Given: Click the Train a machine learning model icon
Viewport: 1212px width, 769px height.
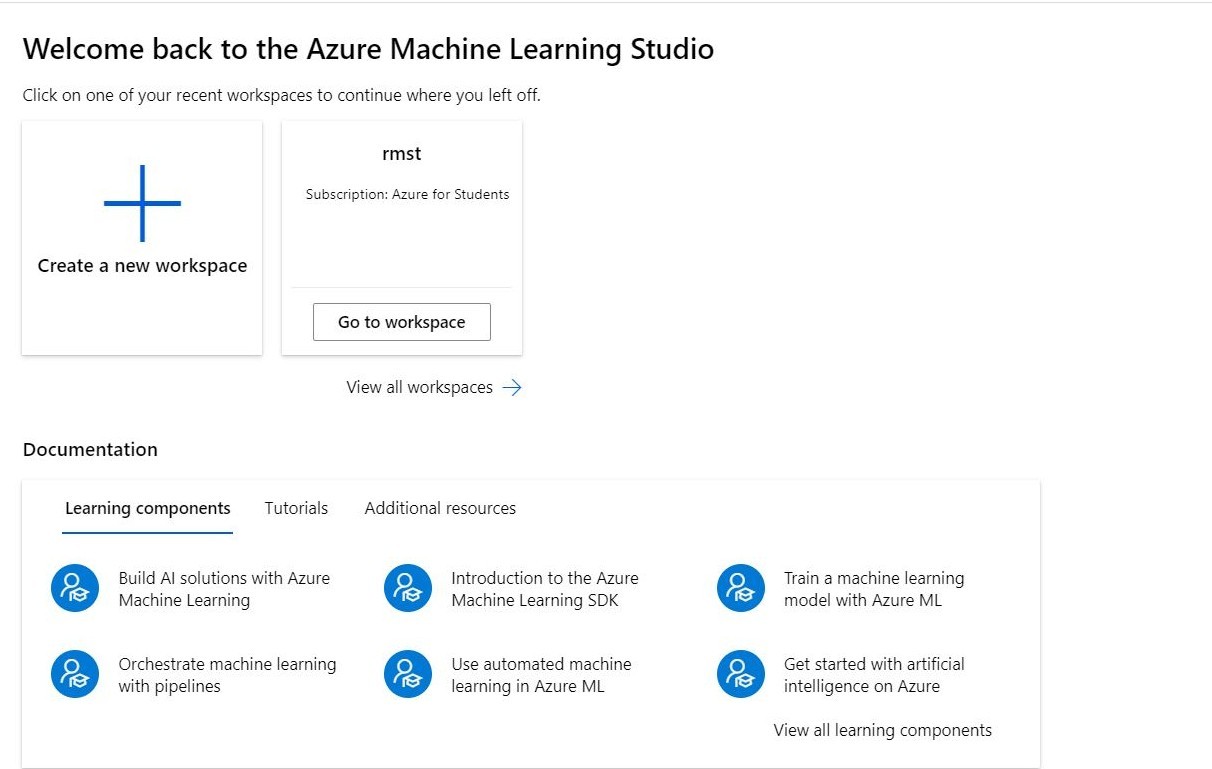Looking at the screenshot, I should tap(741, 588).
